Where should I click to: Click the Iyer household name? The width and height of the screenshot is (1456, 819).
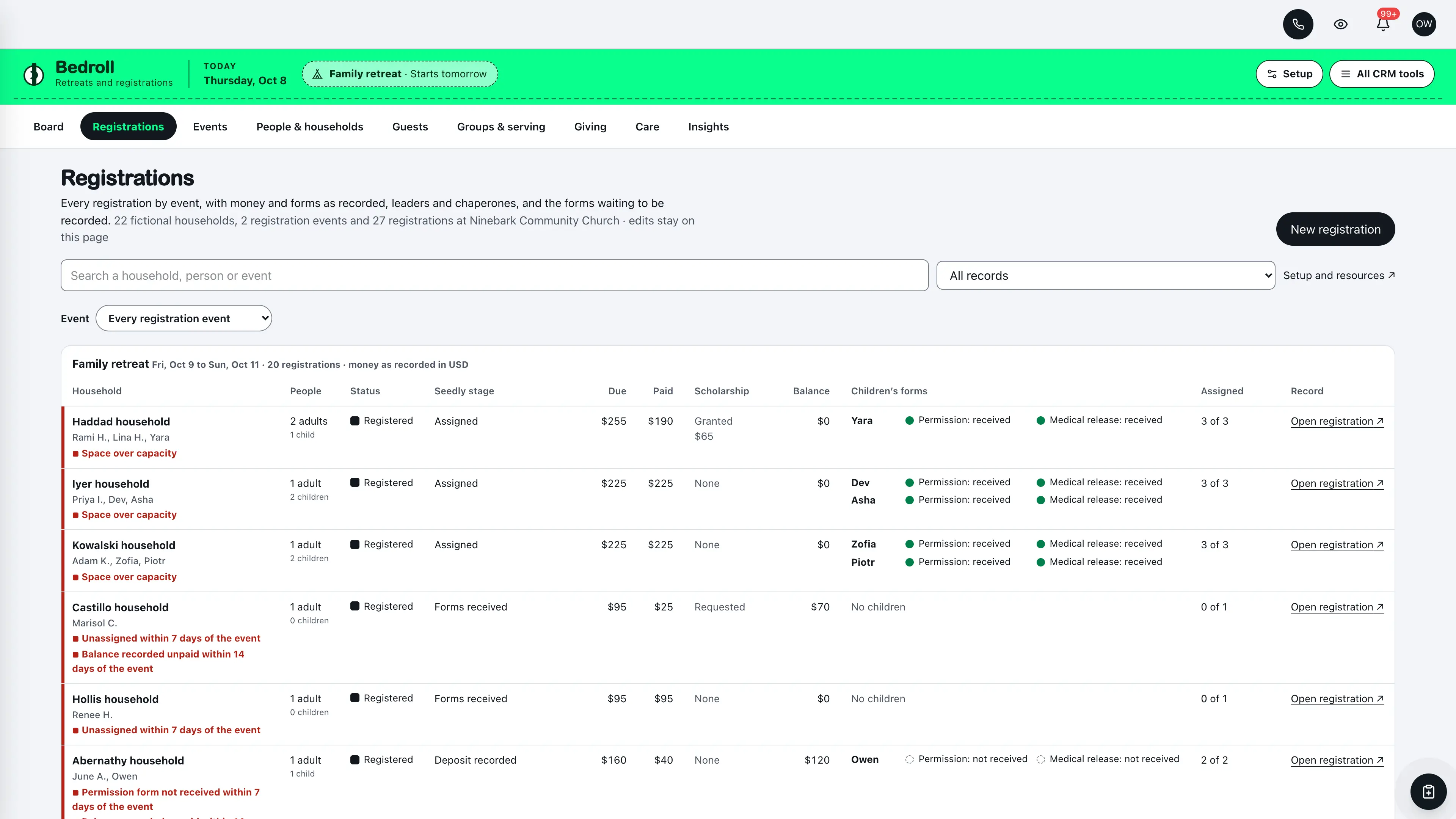pos(111,484)
